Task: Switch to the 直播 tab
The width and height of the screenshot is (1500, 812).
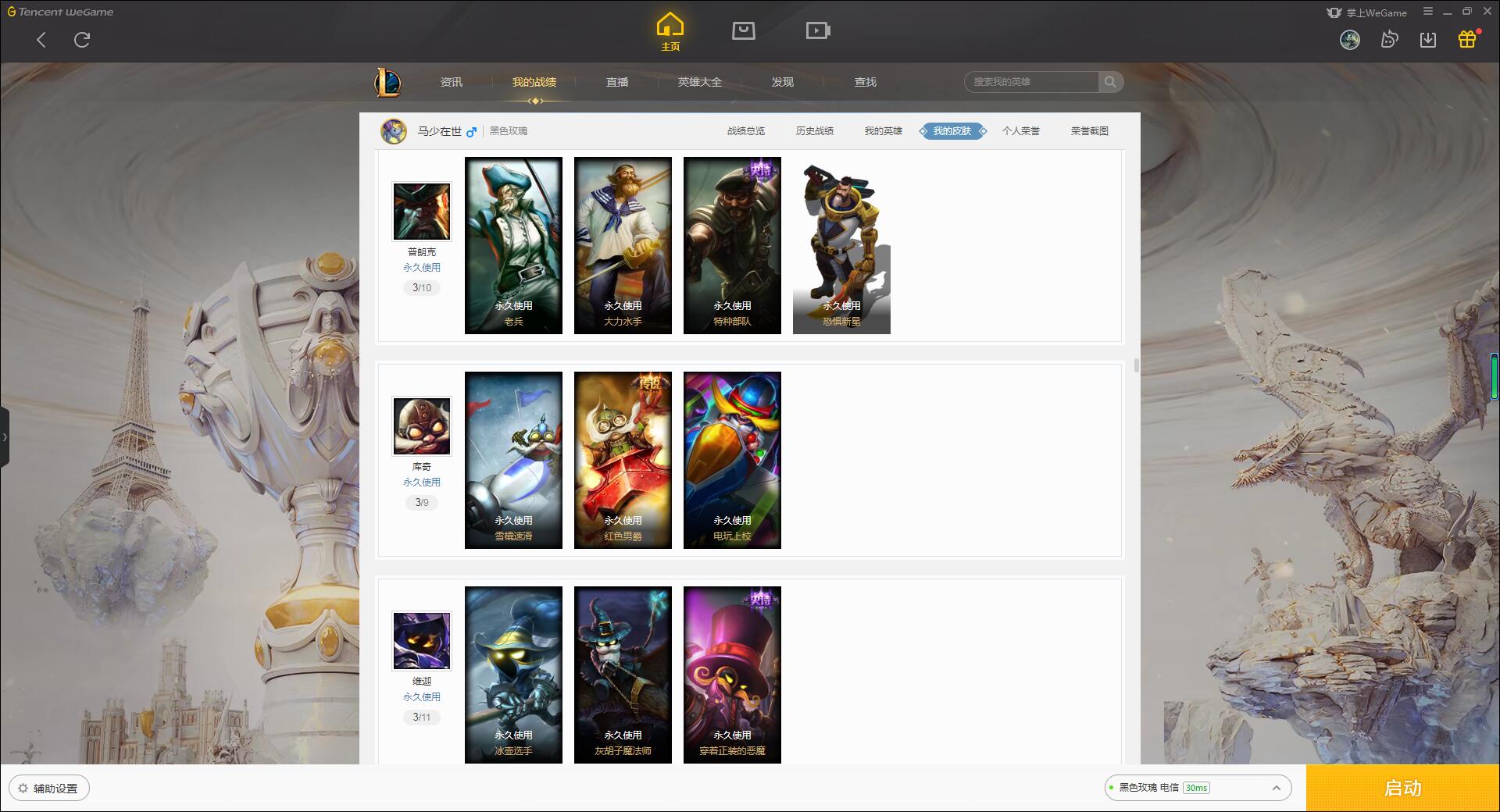Action: (617, 82)
